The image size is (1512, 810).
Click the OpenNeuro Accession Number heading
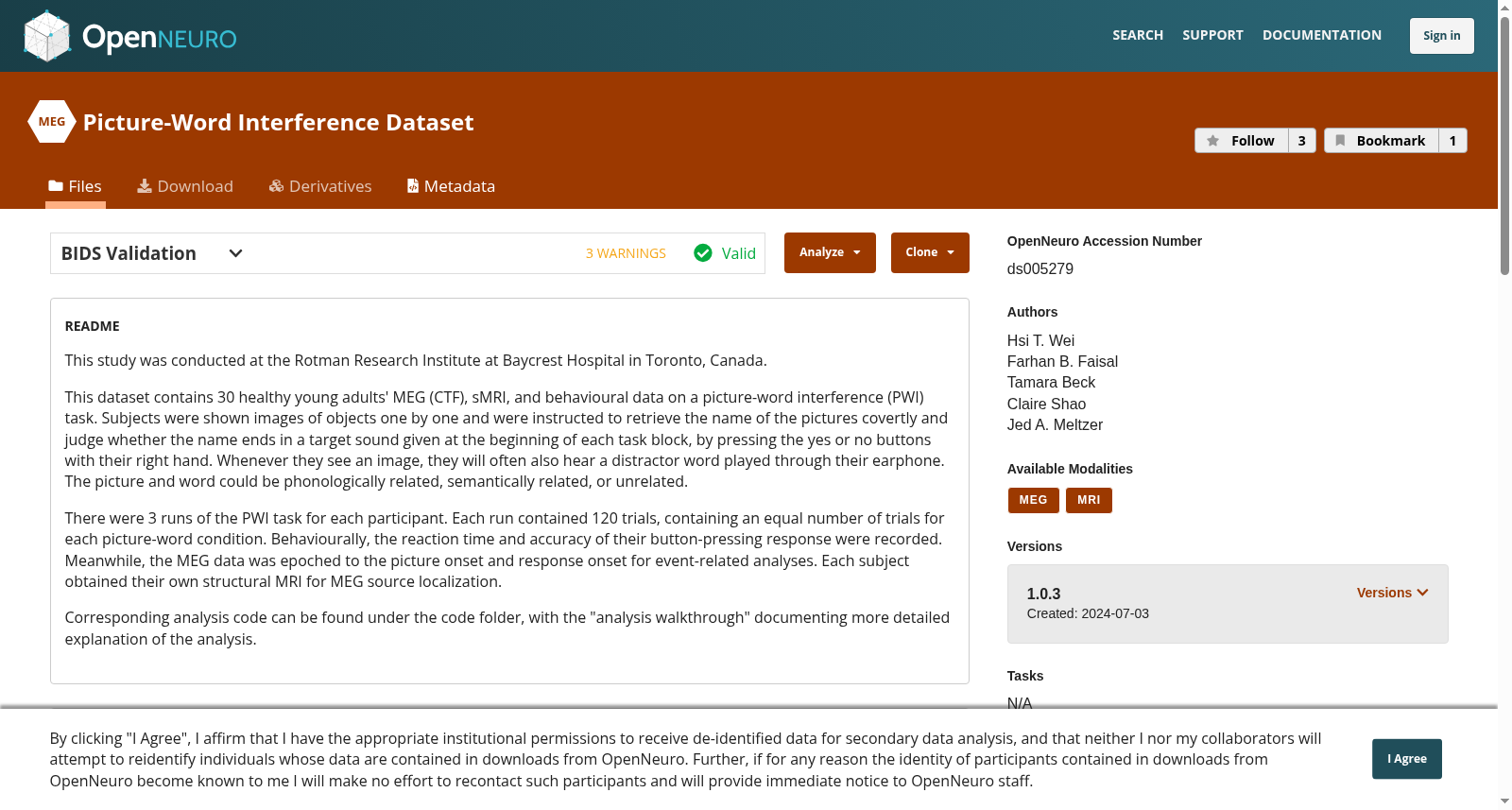coord(1105,241)
